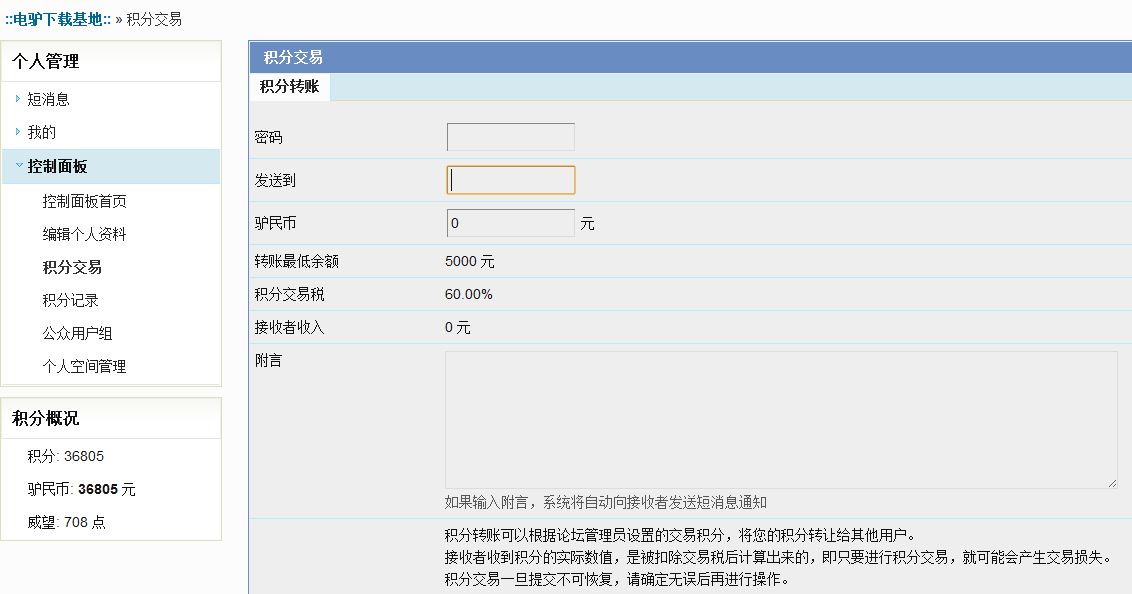Open 电驴下载基地 breadcrumb home link
Viewport: 1132px width, 594px height.
(57, 20)
